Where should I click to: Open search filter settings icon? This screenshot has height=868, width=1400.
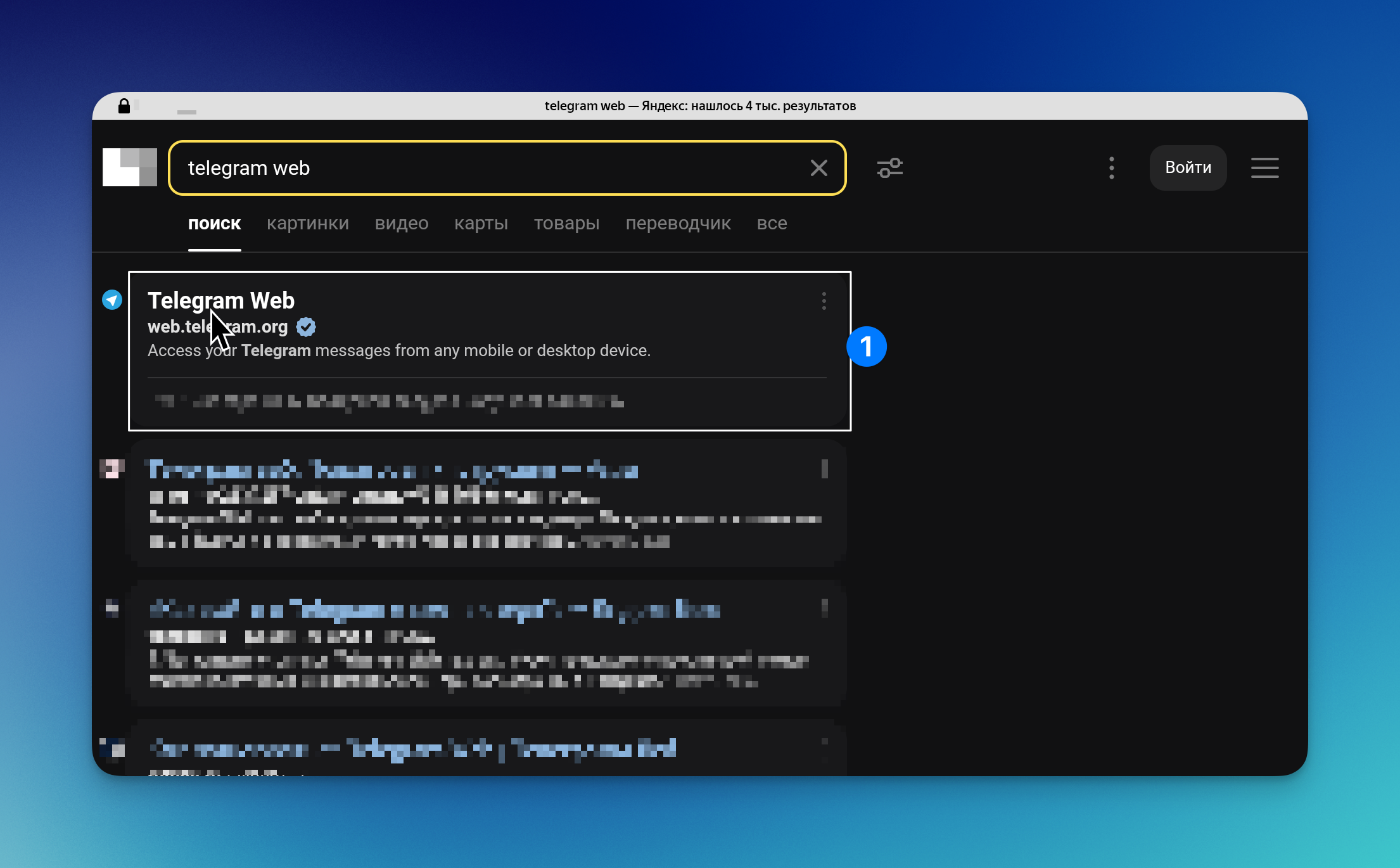889,168
